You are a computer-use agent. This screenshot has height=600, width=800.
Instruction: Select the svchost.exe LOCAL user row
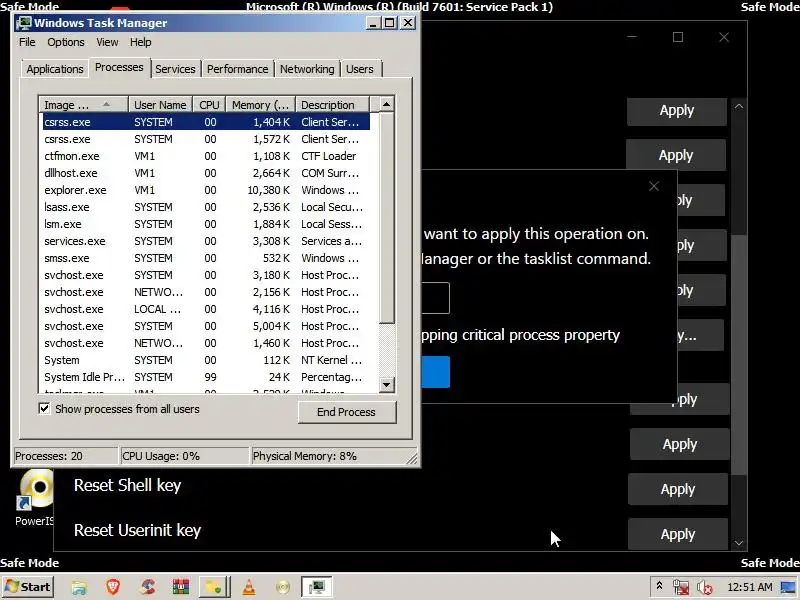point(206,309)
